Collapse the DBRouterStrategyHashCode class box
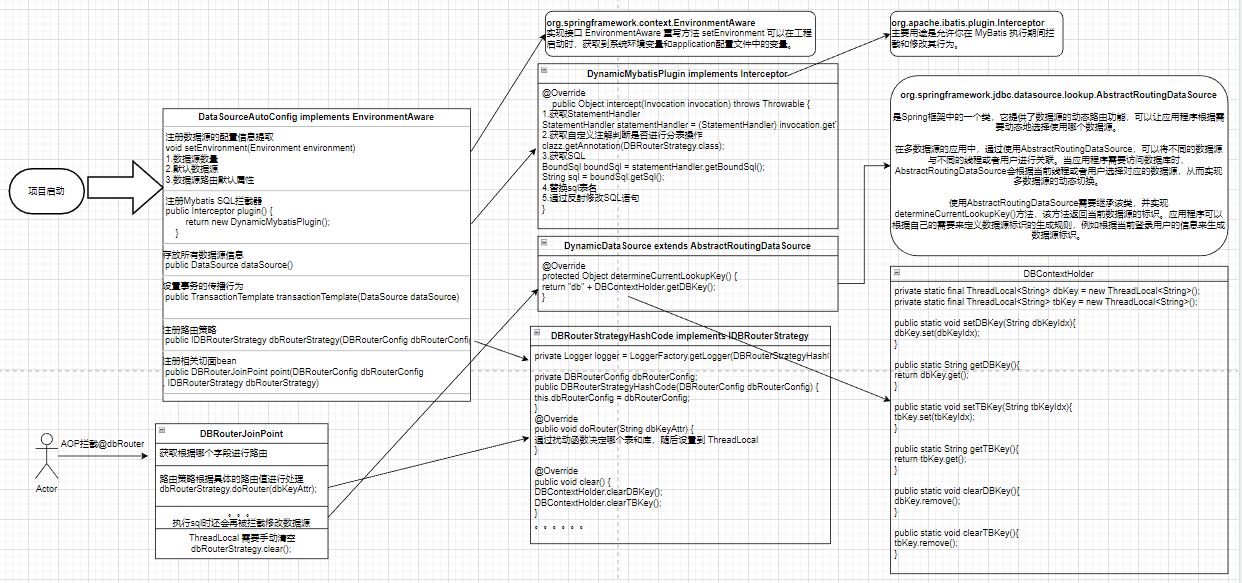This screenshot has height=583, width=1242. [x=538, y=335]
